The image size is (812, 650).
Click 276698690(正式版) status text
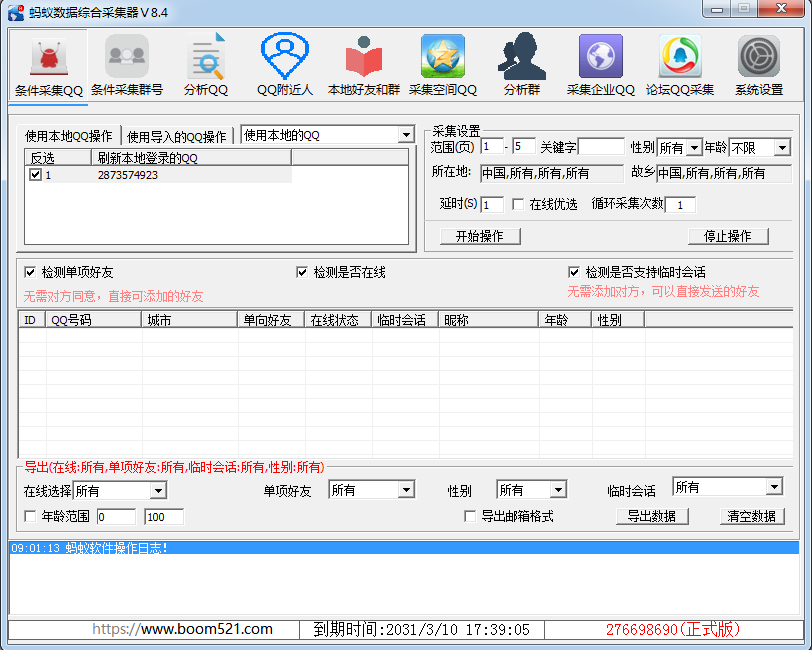pos(673,630)
